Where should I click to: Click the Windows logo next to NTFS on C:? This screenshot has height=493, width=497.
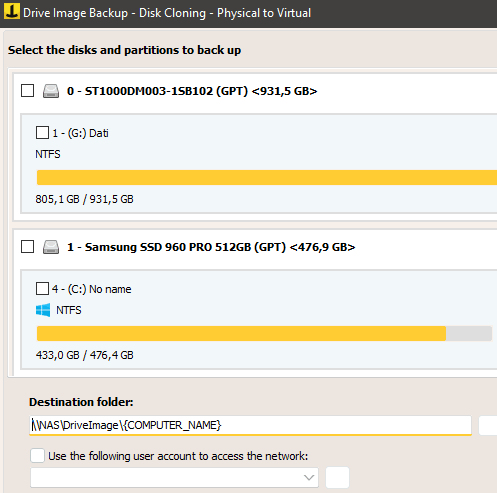(x=43, y=310)
